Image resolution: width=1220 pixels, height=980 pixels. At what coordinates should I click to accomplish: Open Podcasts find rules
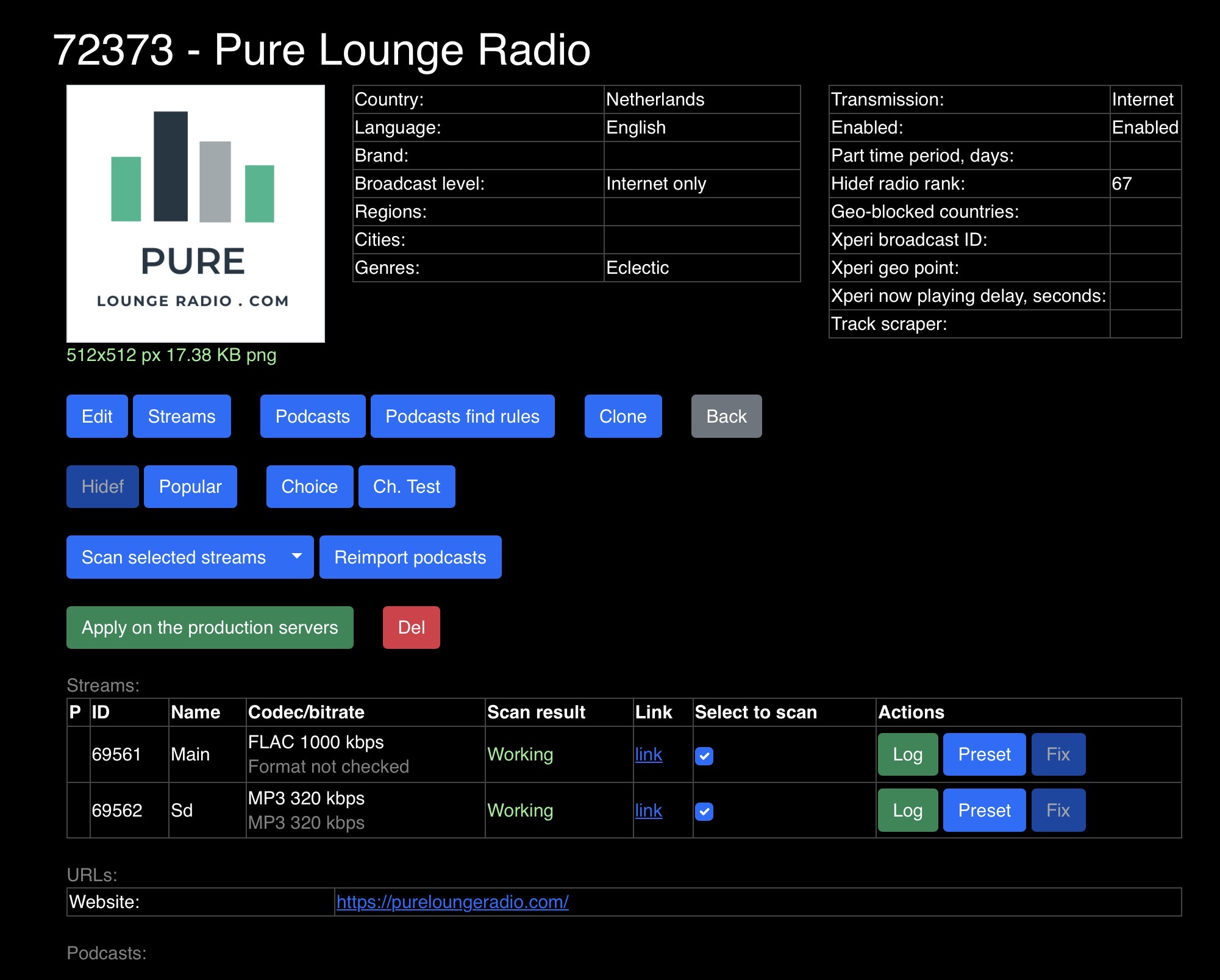coord(463,416)
